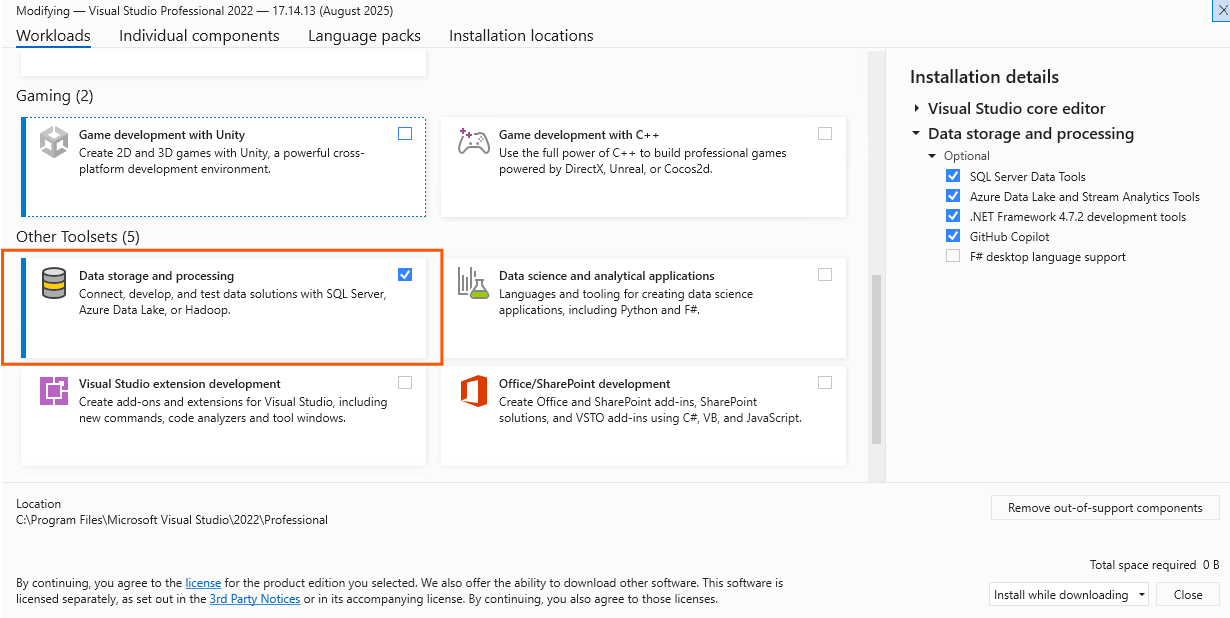The image size is (1230, 618).
Task: Click the Location label above the install path
Action: pyautogui.click(x=39, y=504)
